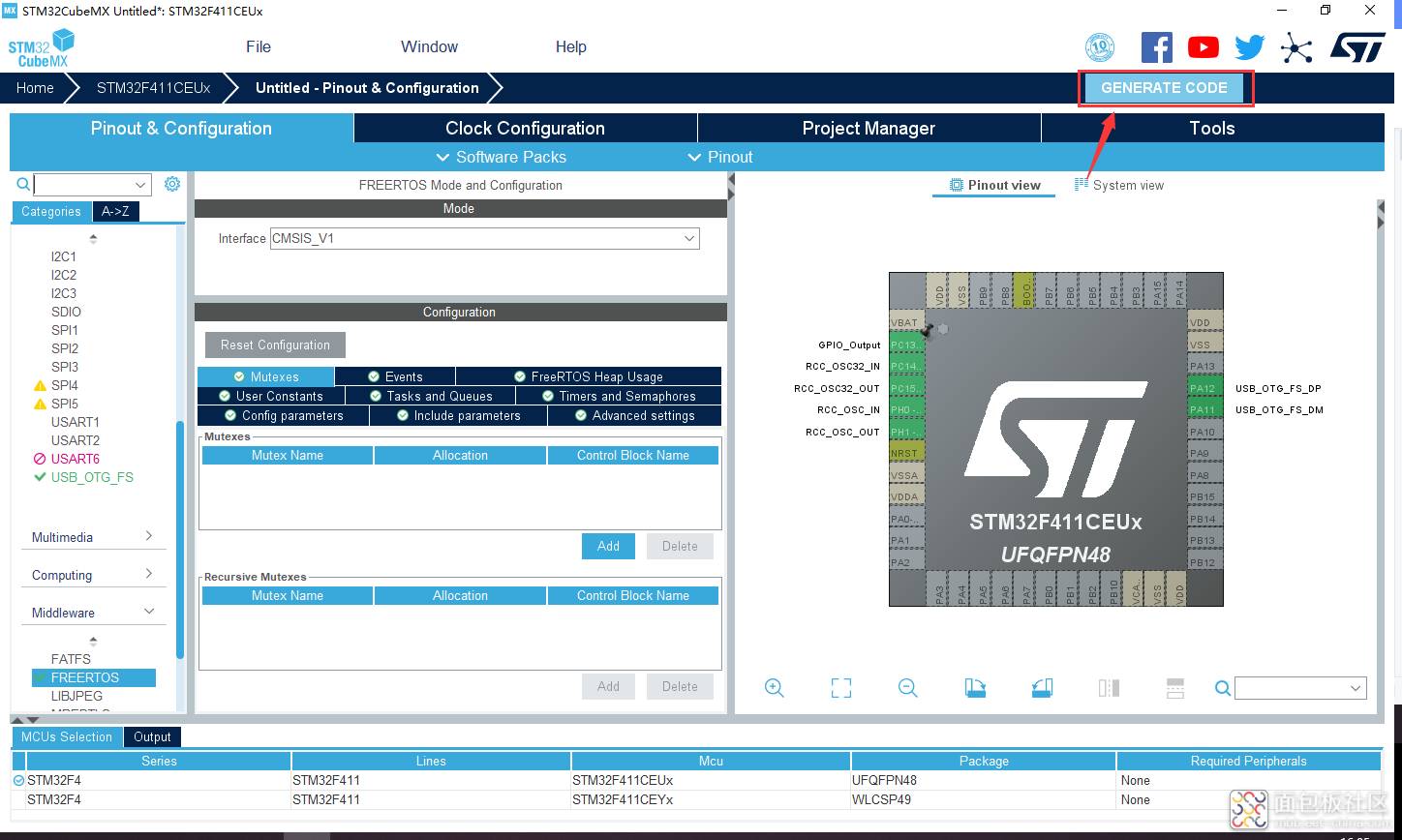Click the USB_OTG_FS green checkmark
The image size is (1402, 840).
pyautogui.click(x=40, y=477)
